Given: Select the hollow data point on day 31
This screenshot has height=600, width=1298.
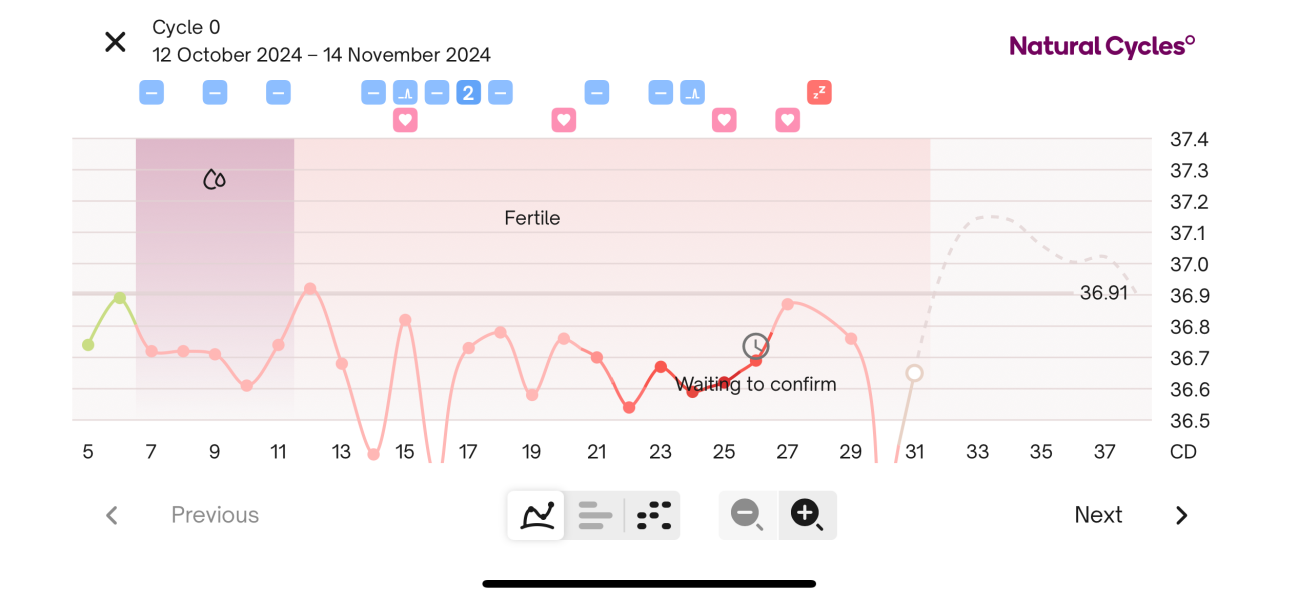Looking at the screenshot, I should tap(914, 373).
